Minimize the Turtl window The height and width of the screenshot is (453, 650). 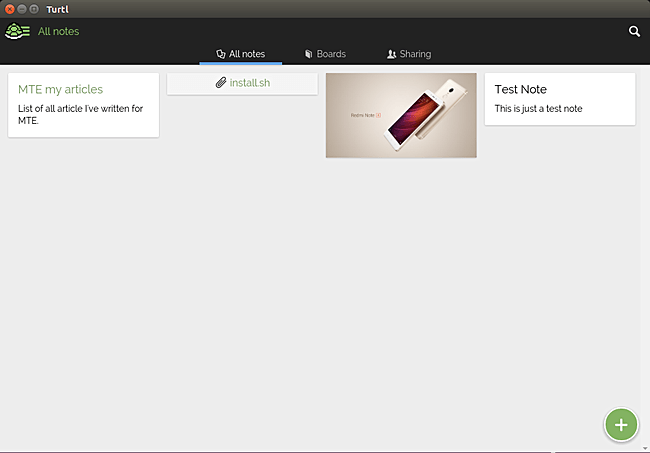[22, 9]
